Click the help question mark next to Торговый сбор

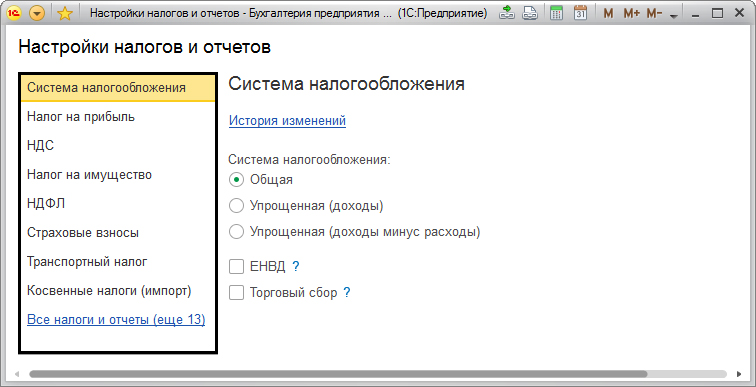pyautogui.click(x=346, y=293)
